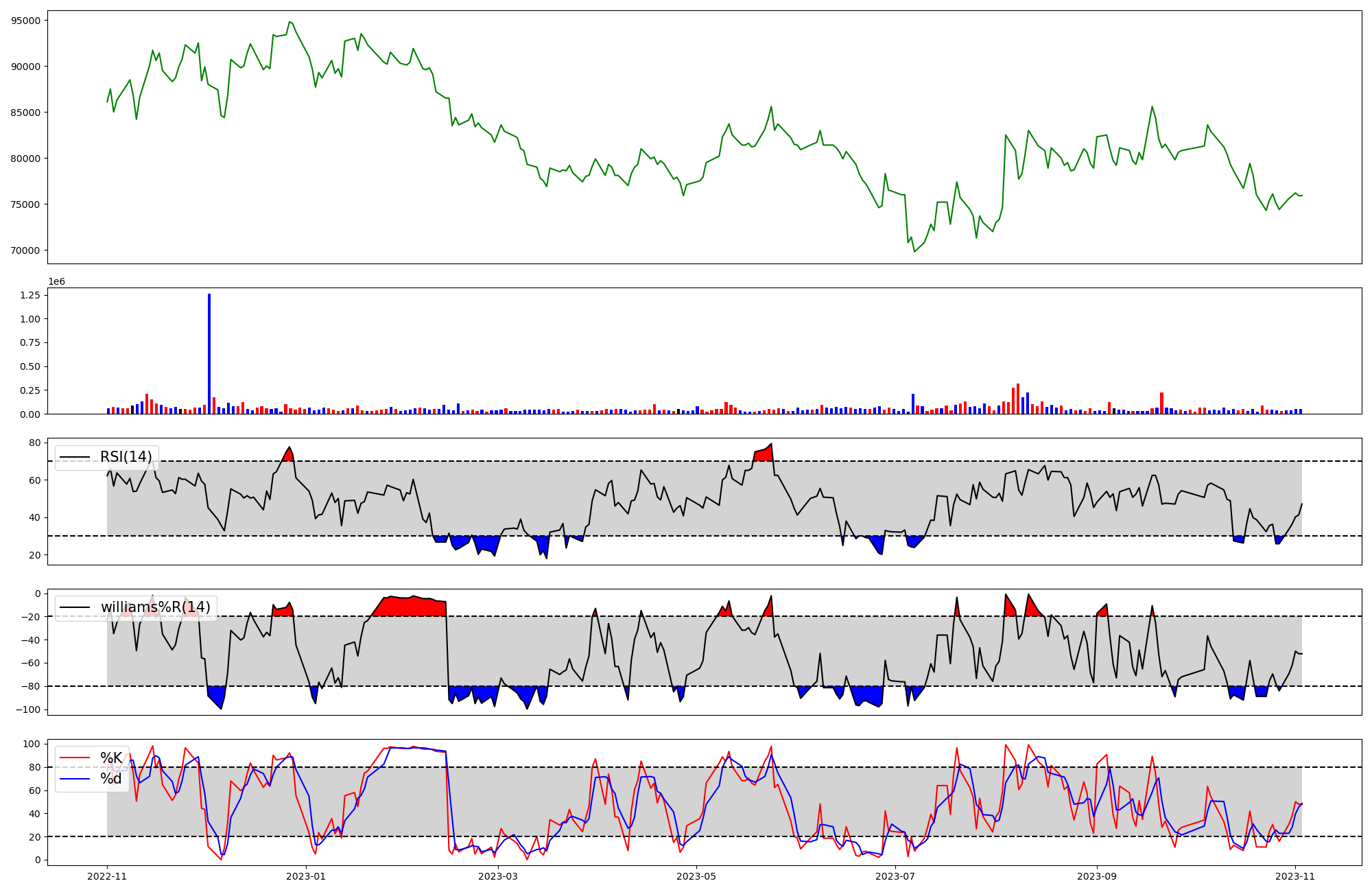Click the tallest blue volume bar

(209, 353)
